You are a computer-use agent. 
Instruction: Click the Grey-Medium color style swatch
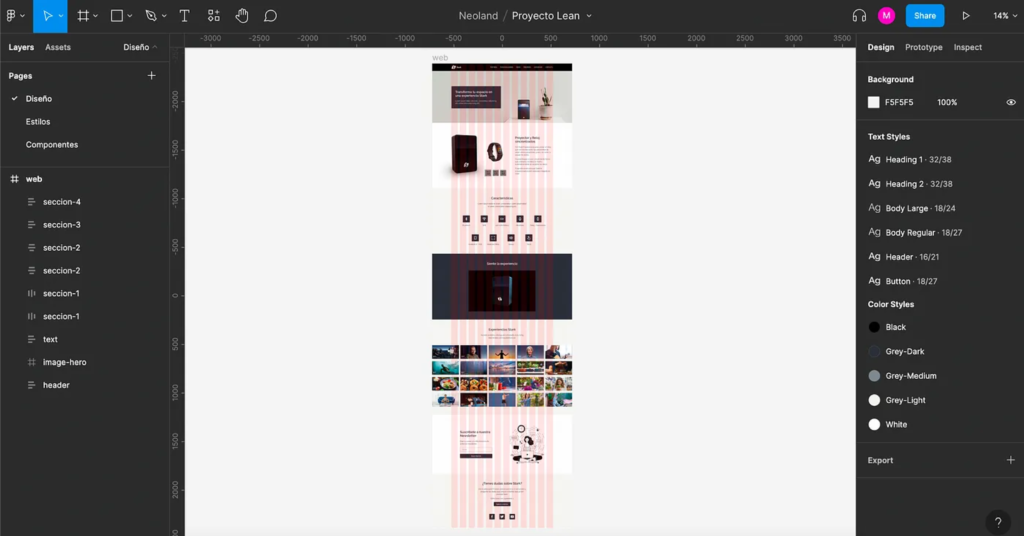[874, 376]
